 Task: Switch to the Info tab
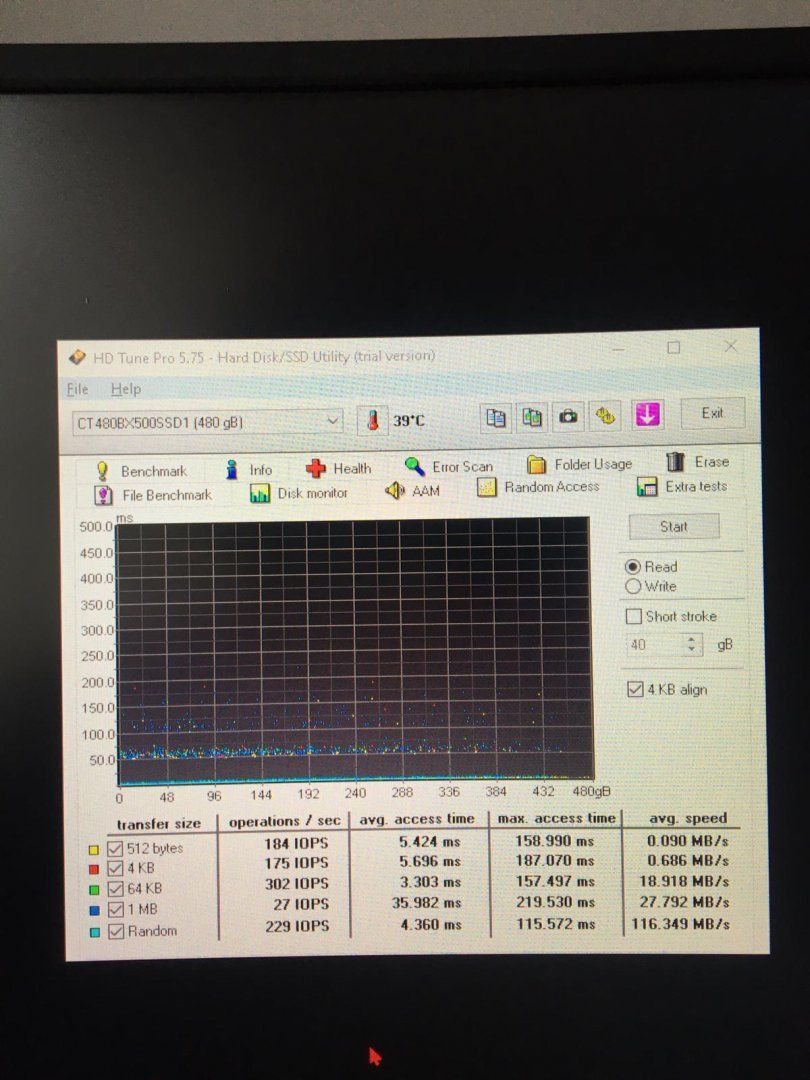click(x=249, y=470)
